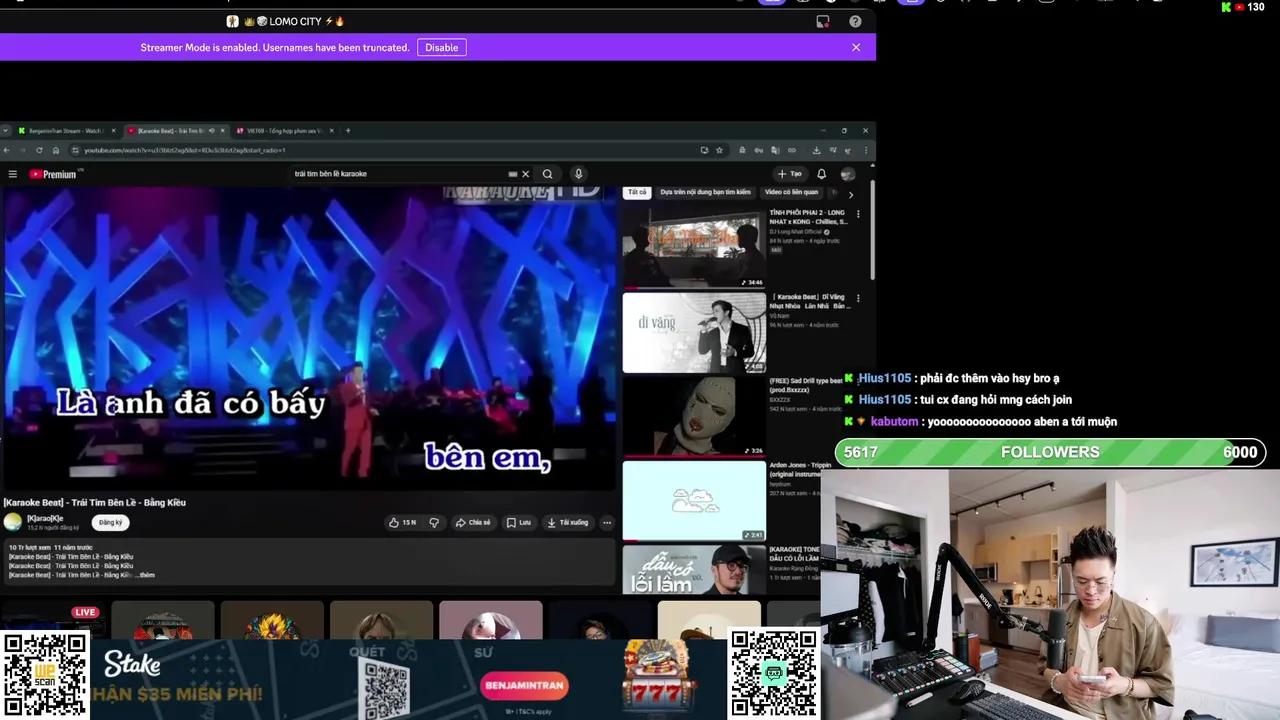Select the Tất cả filter chip

637,192
